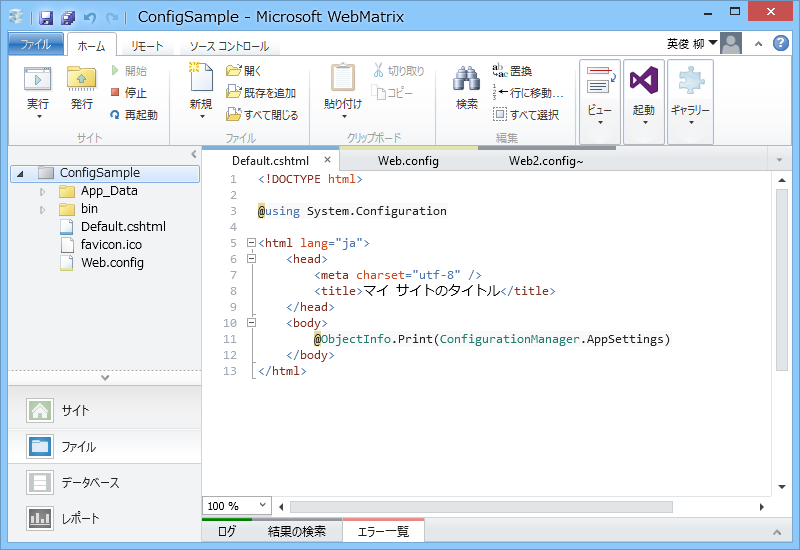This screenshot has height=550, width=800.
Task: Click the save disk icon in the title bar
Action: pos(46,17)
